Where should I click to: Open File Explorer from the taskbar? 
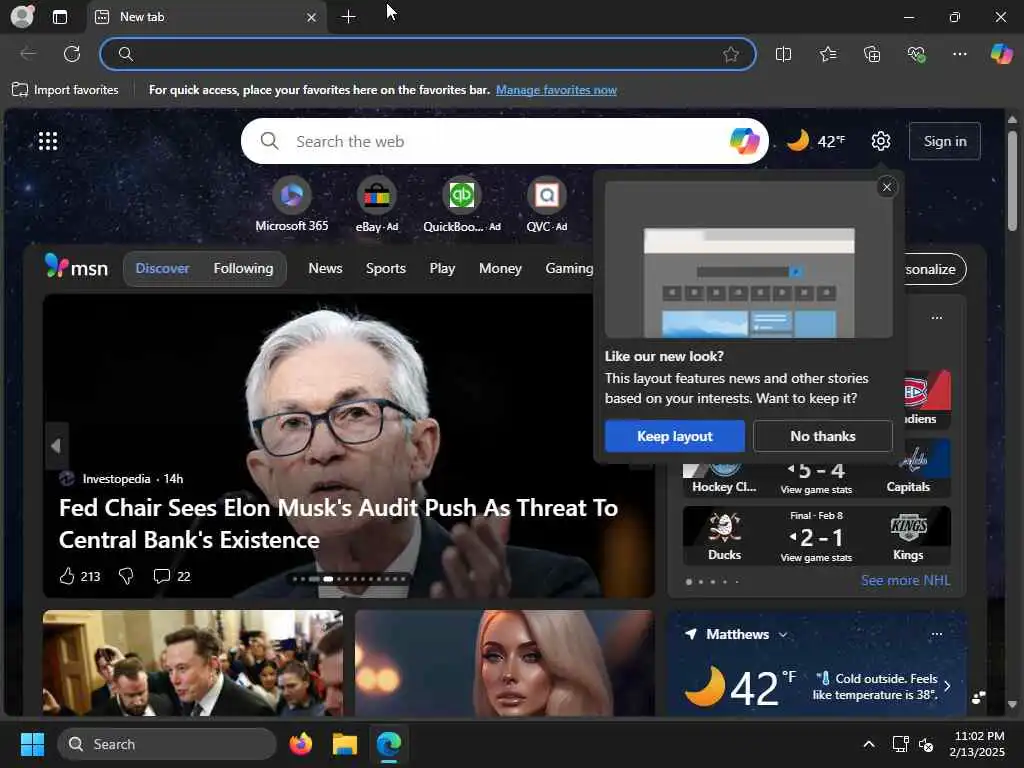tap(345, 744)
